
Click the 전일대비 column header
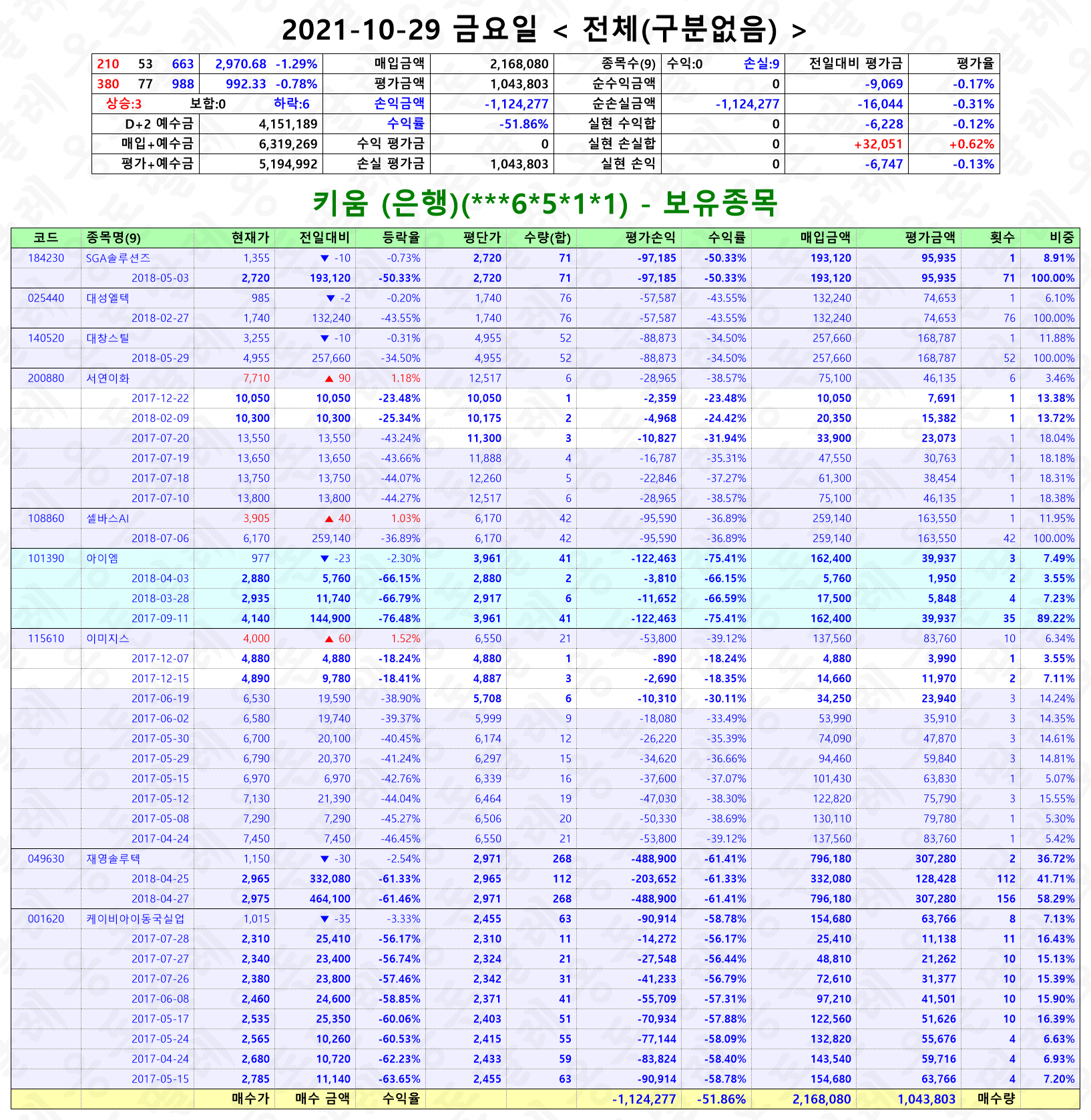tap(324, 238)
